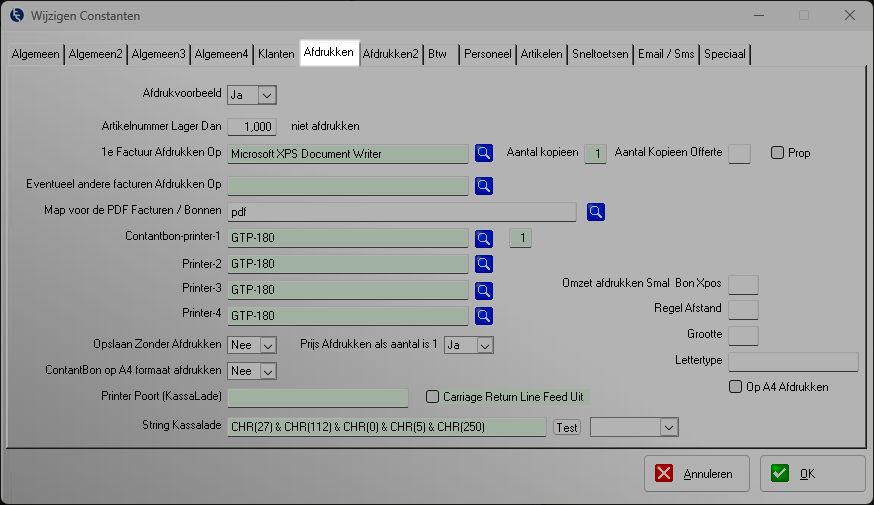Enable the Prop checkbox

click(x=777, y=153)
